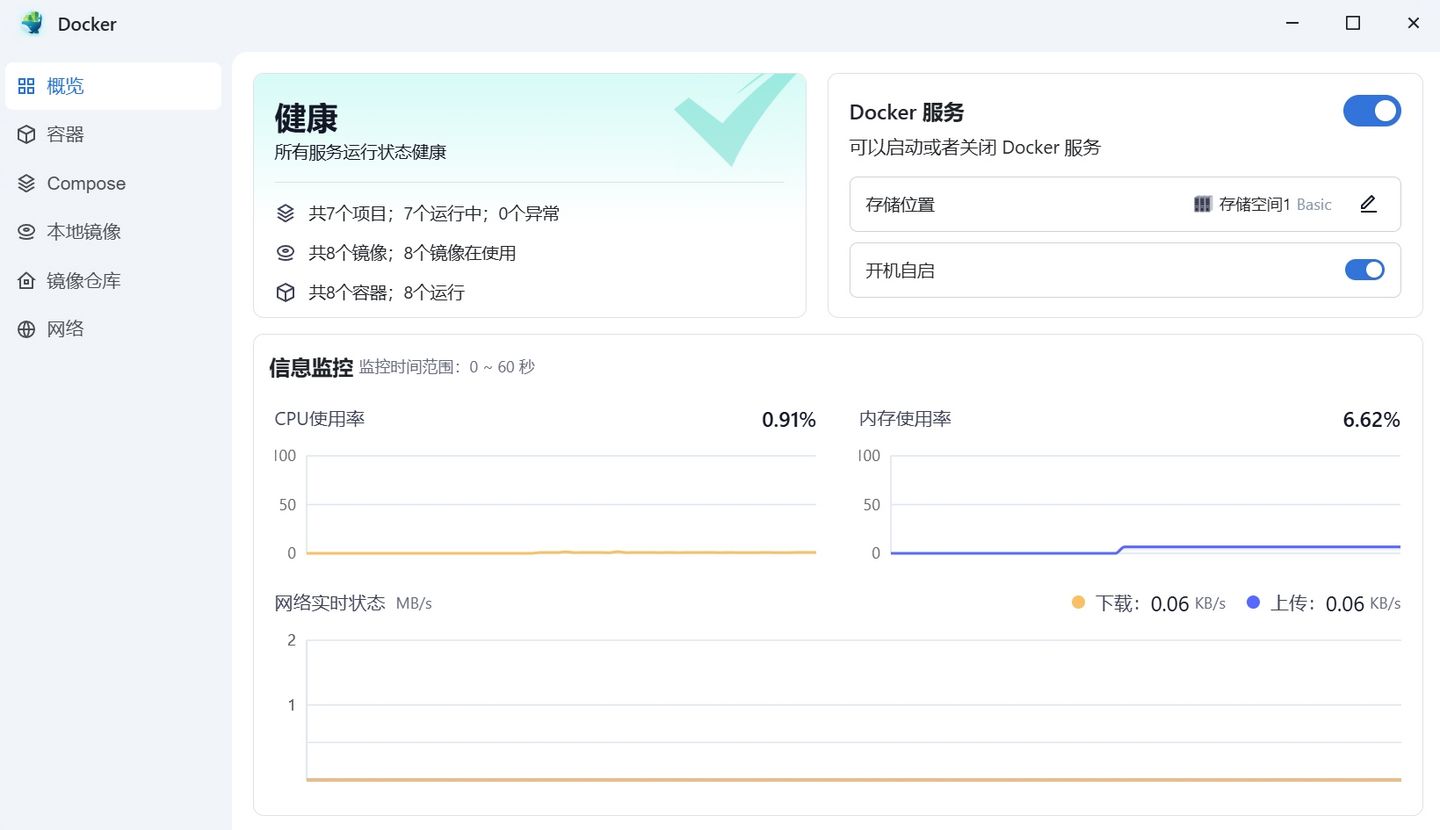Toggle the Docker 服务 switch off
Screen dimensions: 1440x830
(1371, 111)
